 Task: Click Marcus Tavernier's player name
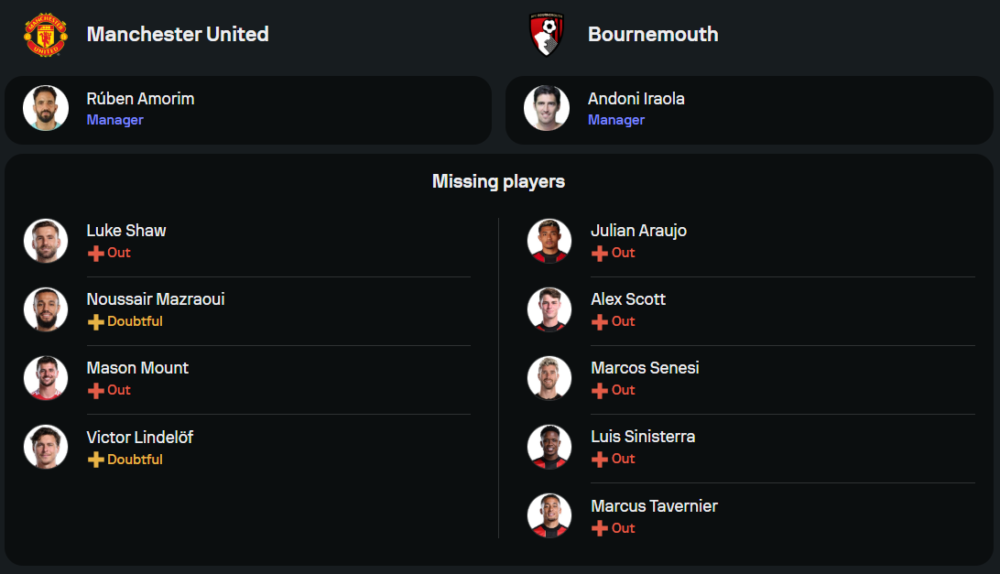click(654, 506)
